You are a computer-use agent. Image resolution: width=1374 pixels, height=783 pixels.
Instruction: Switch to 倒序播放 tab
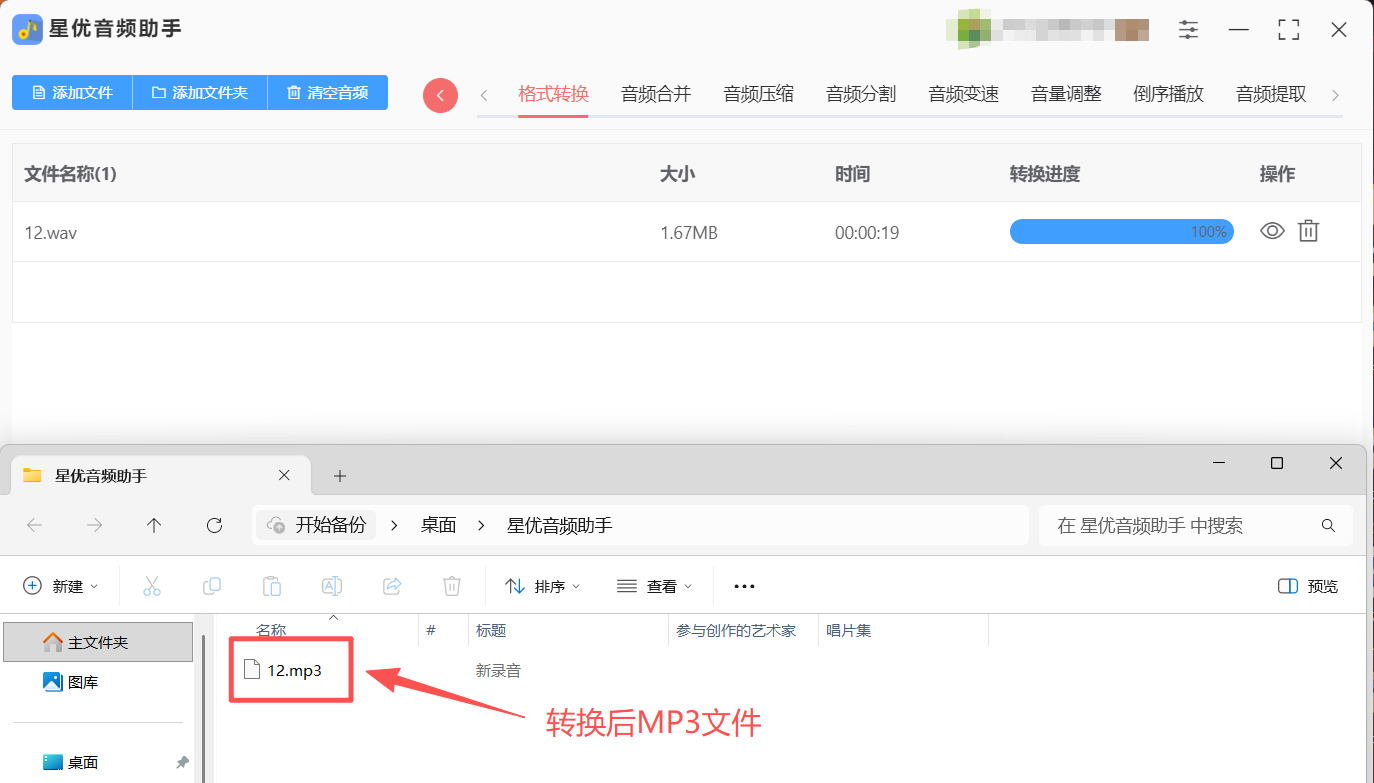[1168, 95]
